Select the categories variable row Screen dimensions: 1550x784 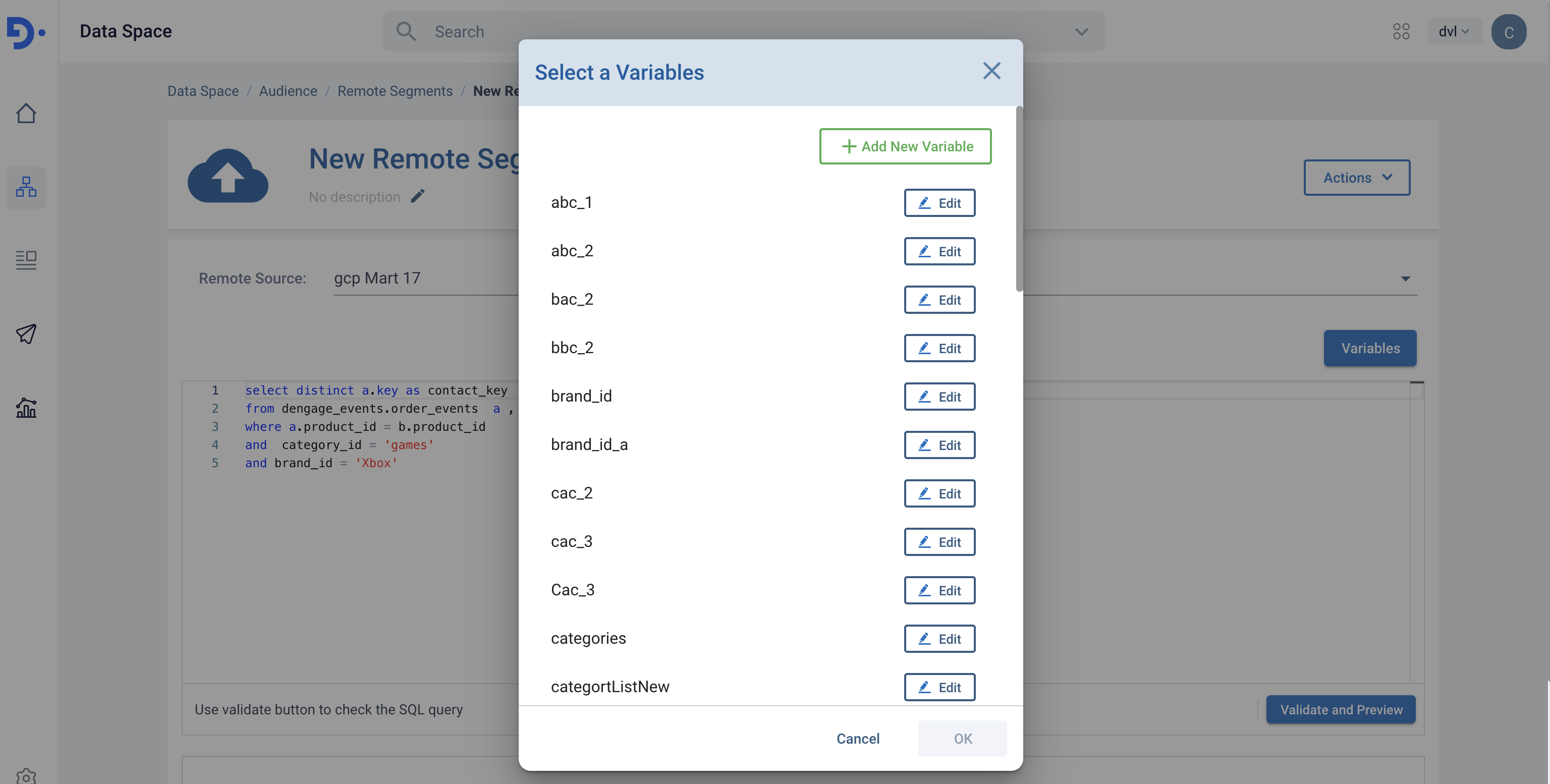(588, 638)
